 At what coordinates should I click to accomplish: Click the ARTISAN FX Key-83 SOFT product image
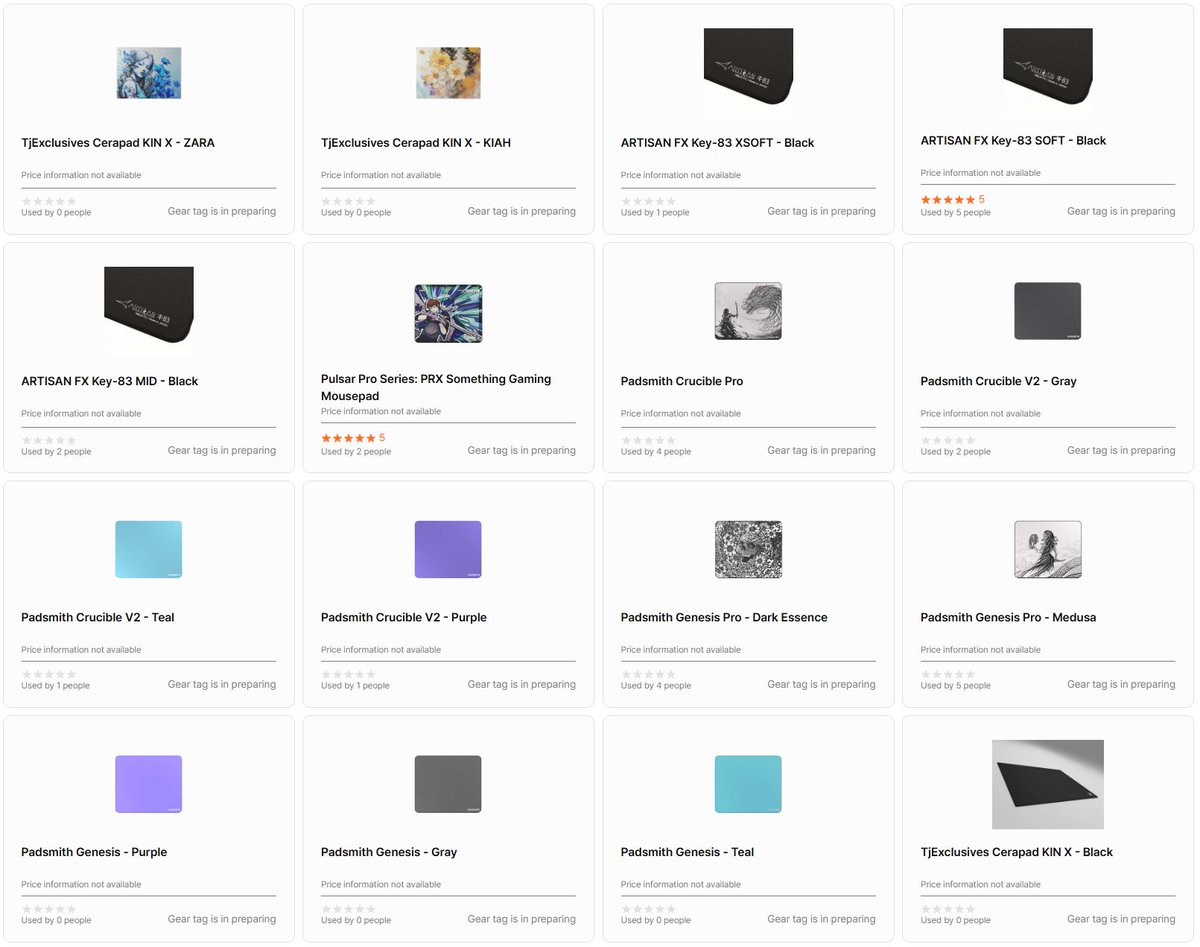pos(1048,68)
